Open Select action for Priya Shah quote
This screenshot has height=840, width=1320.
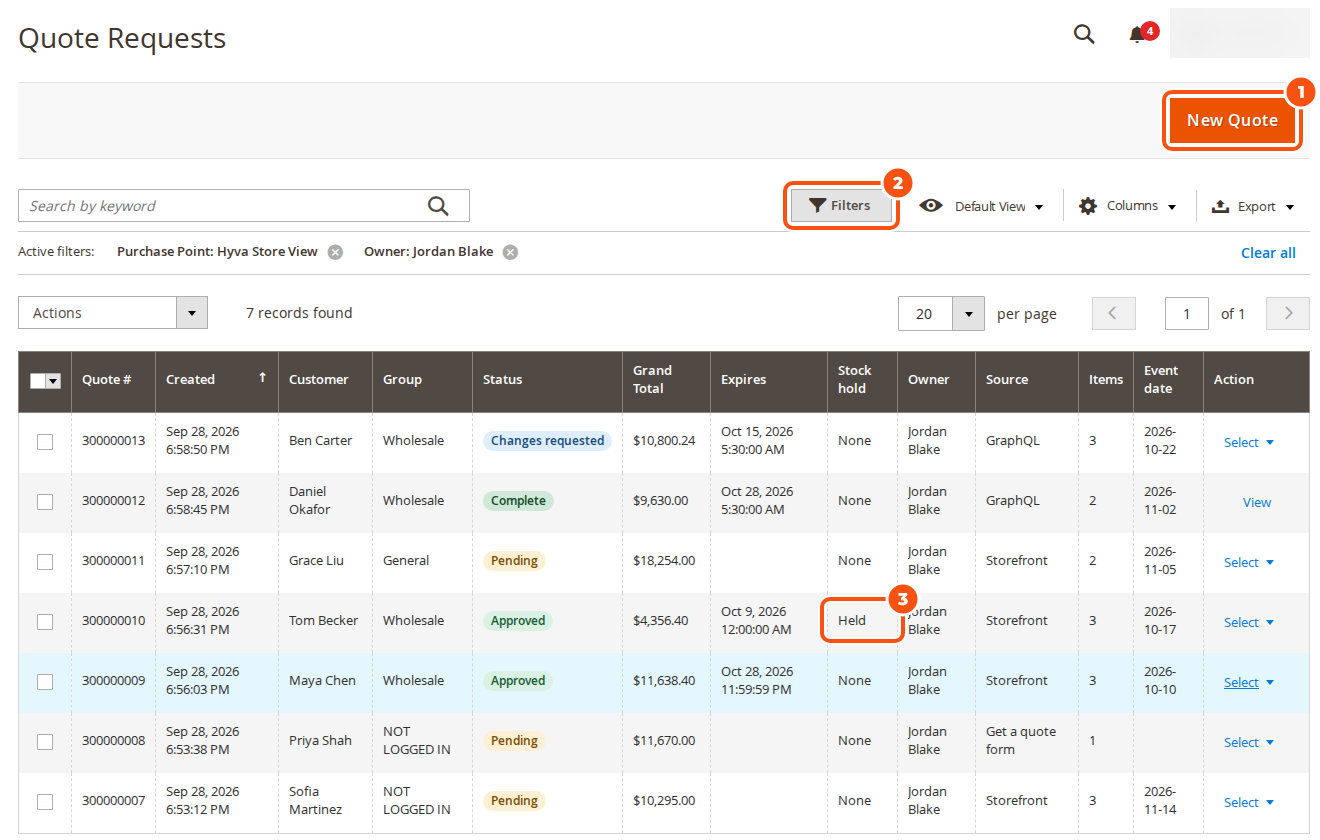point(1249,742)
